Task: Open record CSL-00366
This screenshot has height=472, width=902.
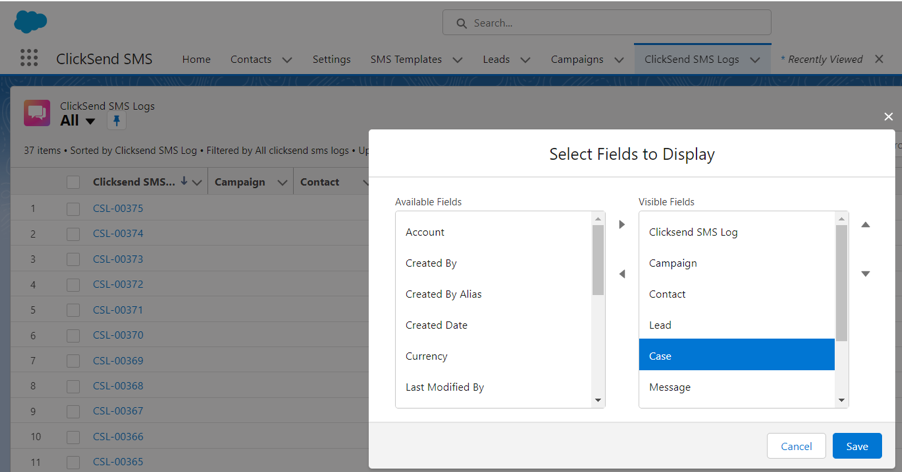Action: 118,436
